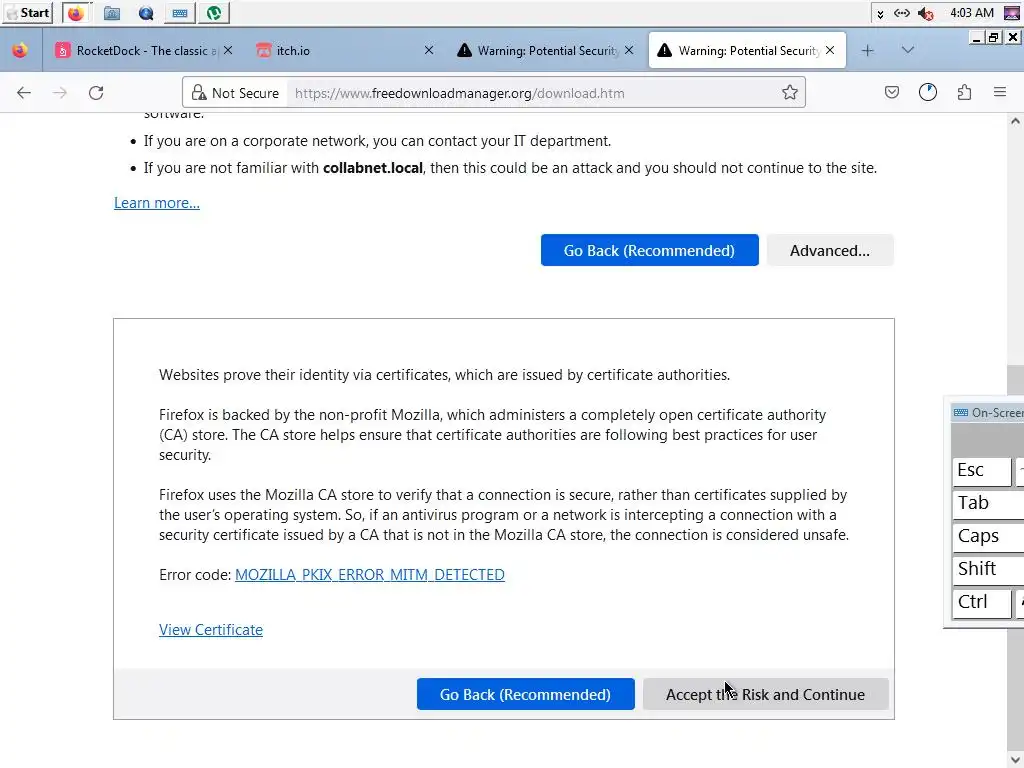The width and height of the screenshot is (1024, 768).
Task: Click the Esc key on On-Screen Keyboard
Action: click(982, 472)
